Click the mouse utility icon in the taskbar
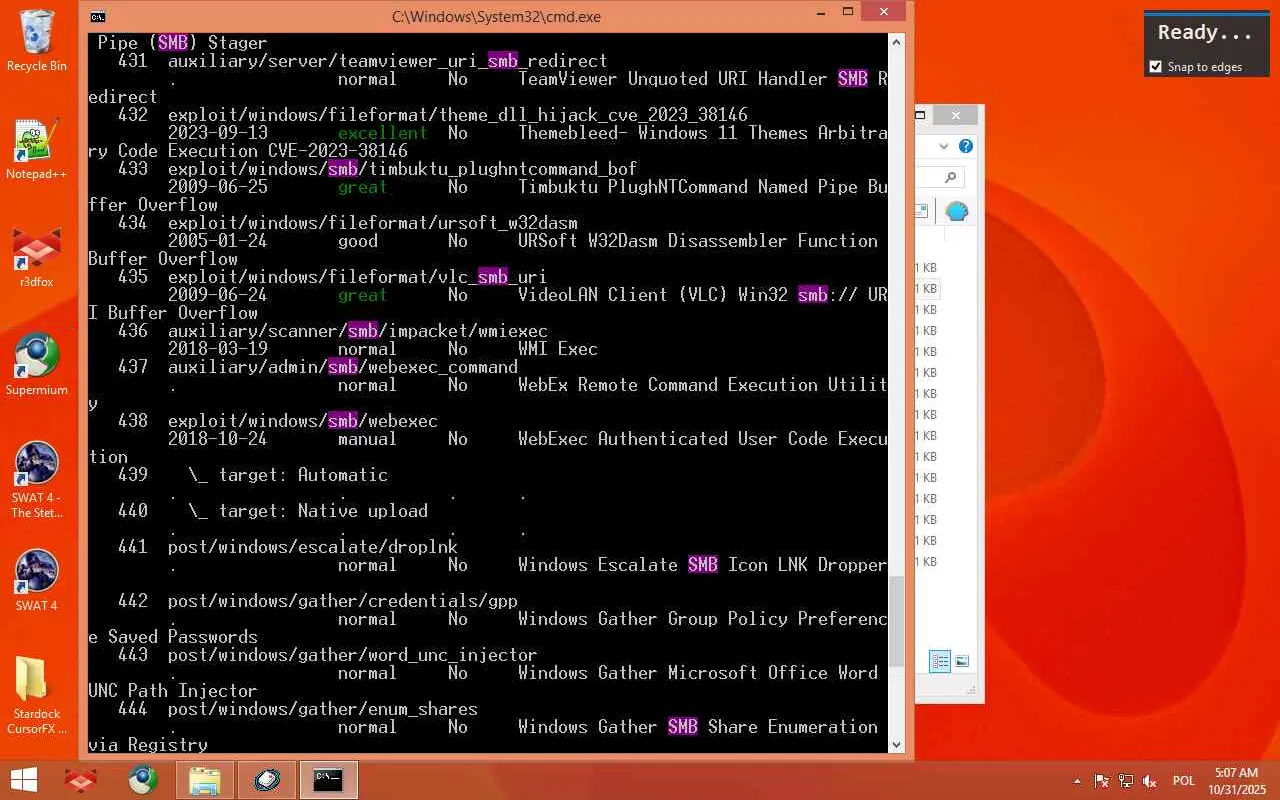This screenshot has width=1280, height=800. tap(267, 780)
